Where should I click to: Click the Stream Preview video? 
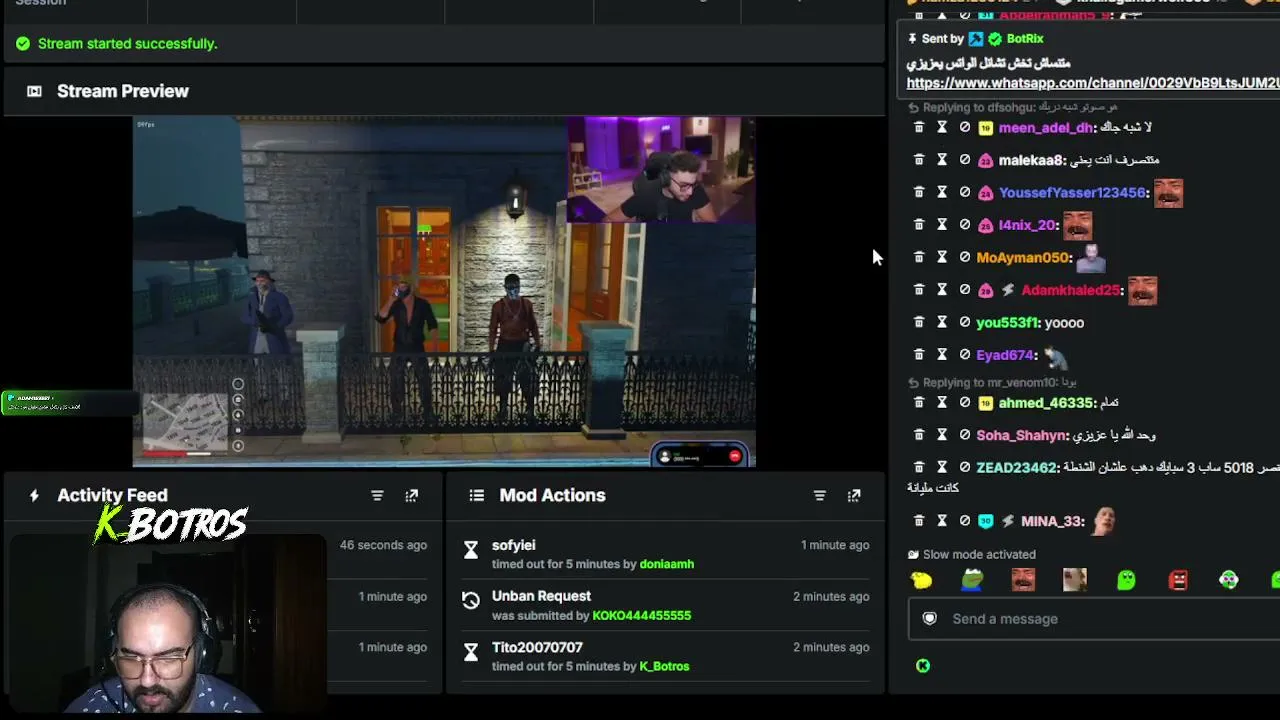[x=444, y=291]
